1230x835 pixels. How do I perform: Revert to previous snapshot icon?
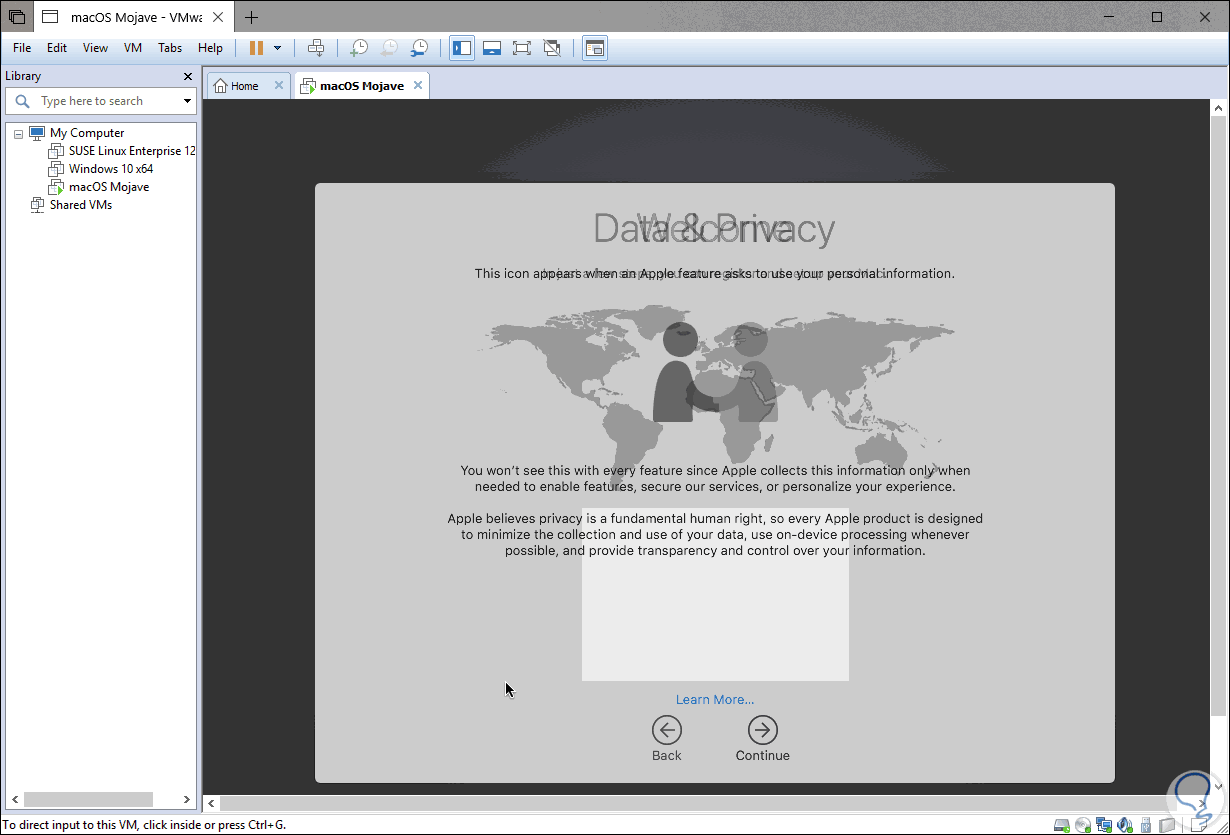pyautogui.click(x=389, y=48)
